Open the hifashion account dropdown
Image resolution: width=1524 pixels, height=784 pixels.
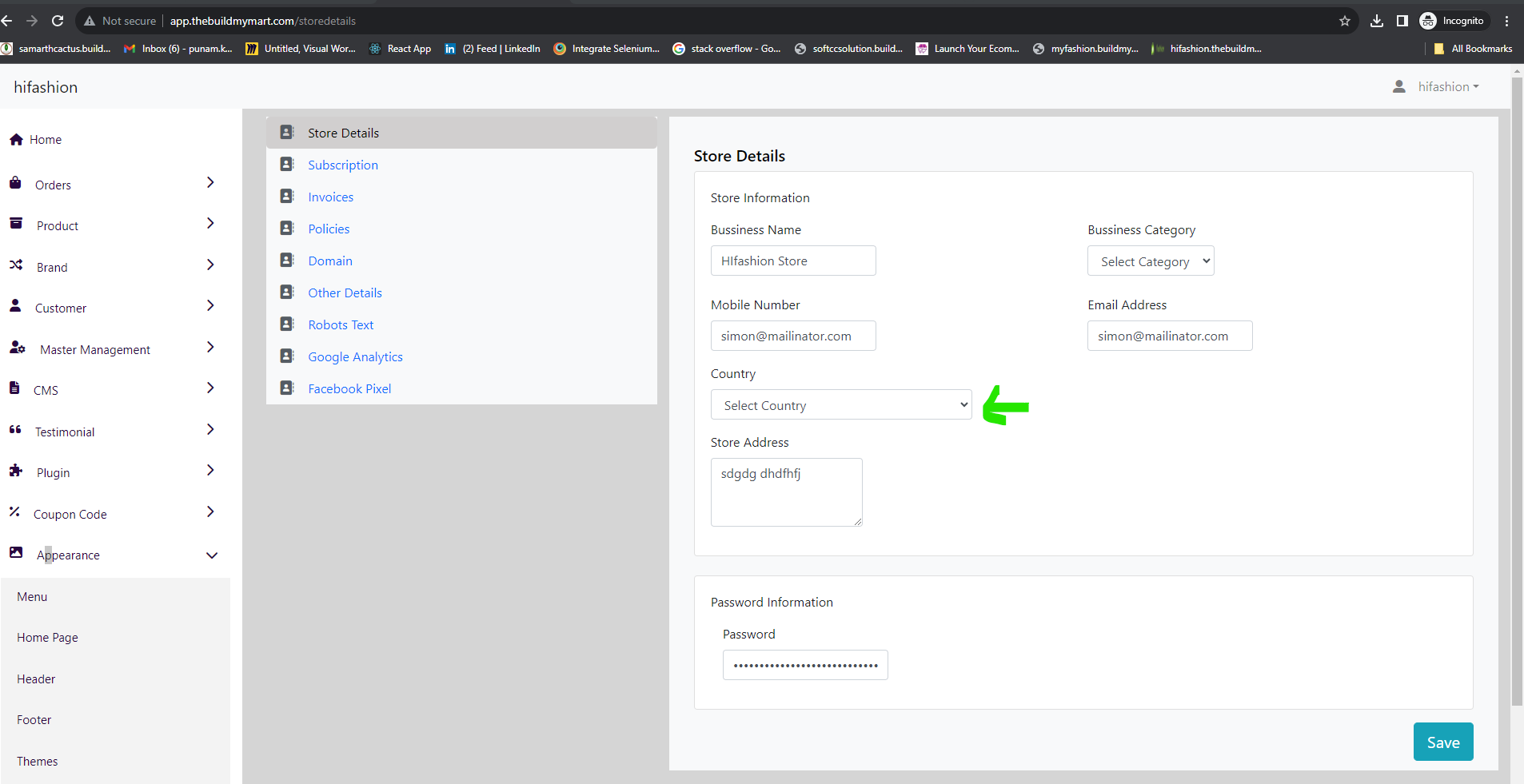1448,86
